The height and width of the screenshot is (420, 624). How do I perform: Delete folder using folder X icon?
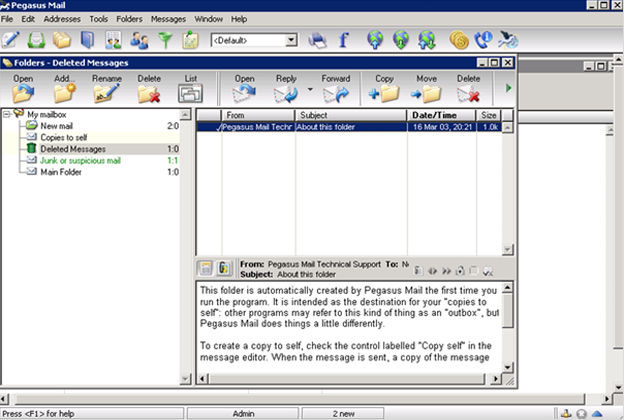149,89
